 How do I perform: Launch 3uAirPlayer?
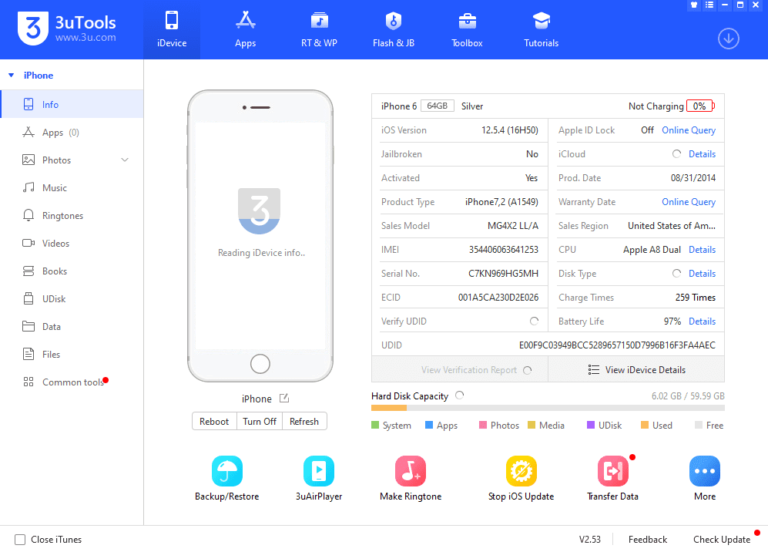[319, 479]
